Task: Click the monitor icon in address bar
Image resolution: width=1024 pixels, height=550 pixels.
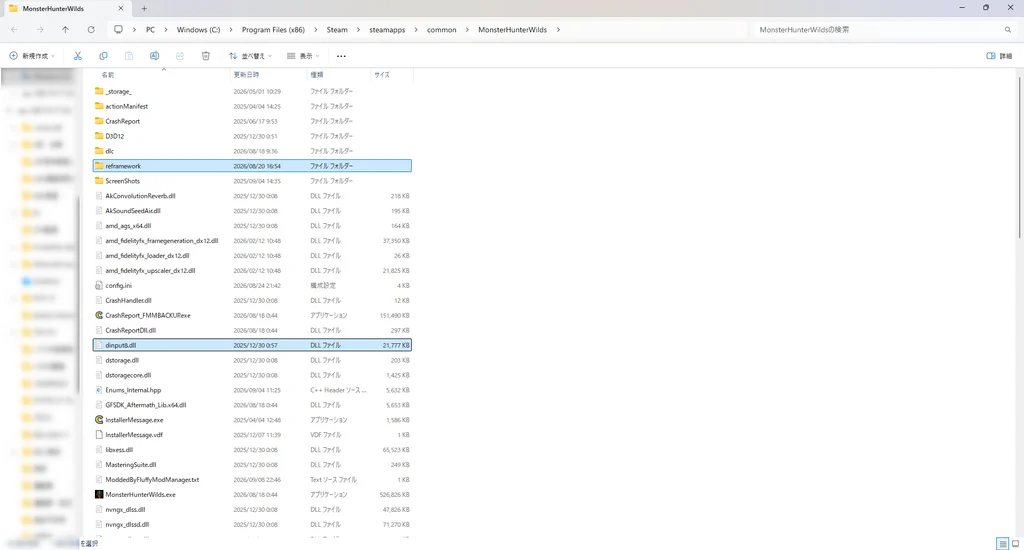Action: pos(118,29)
